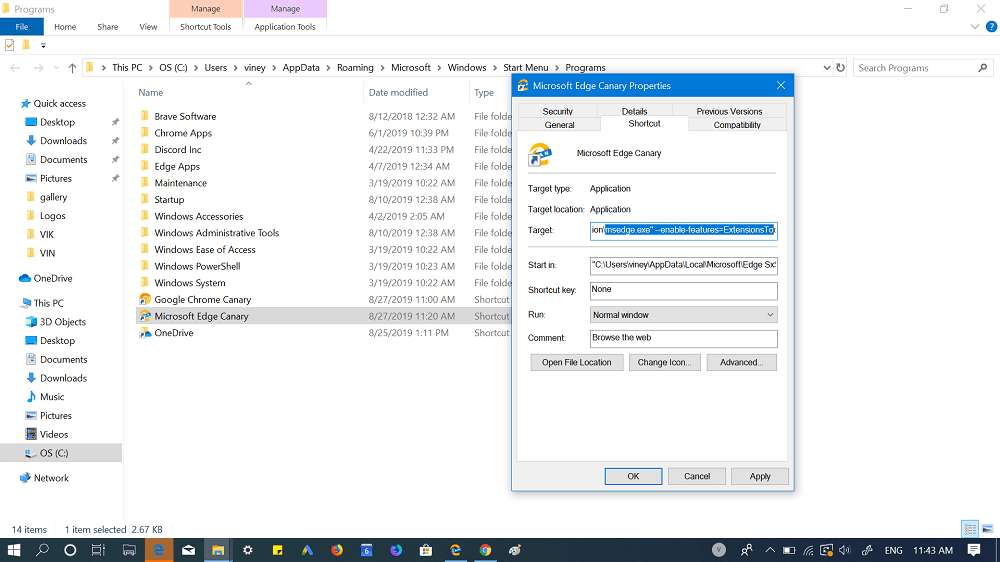Open Microsoft Edge from taskbar
The width and height of the screenshot is (1000, 562).
158,550
